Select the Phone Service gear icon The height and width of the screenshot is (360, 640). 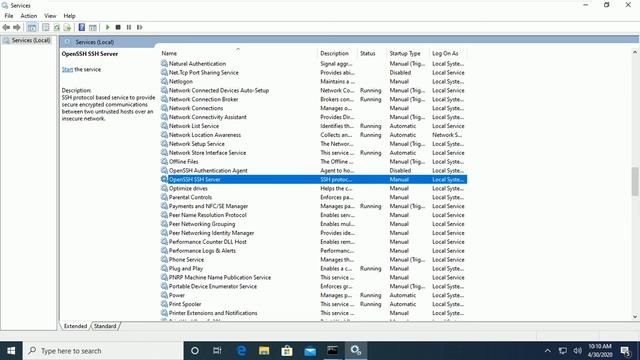pyautogui.click(x=164, y=260)
